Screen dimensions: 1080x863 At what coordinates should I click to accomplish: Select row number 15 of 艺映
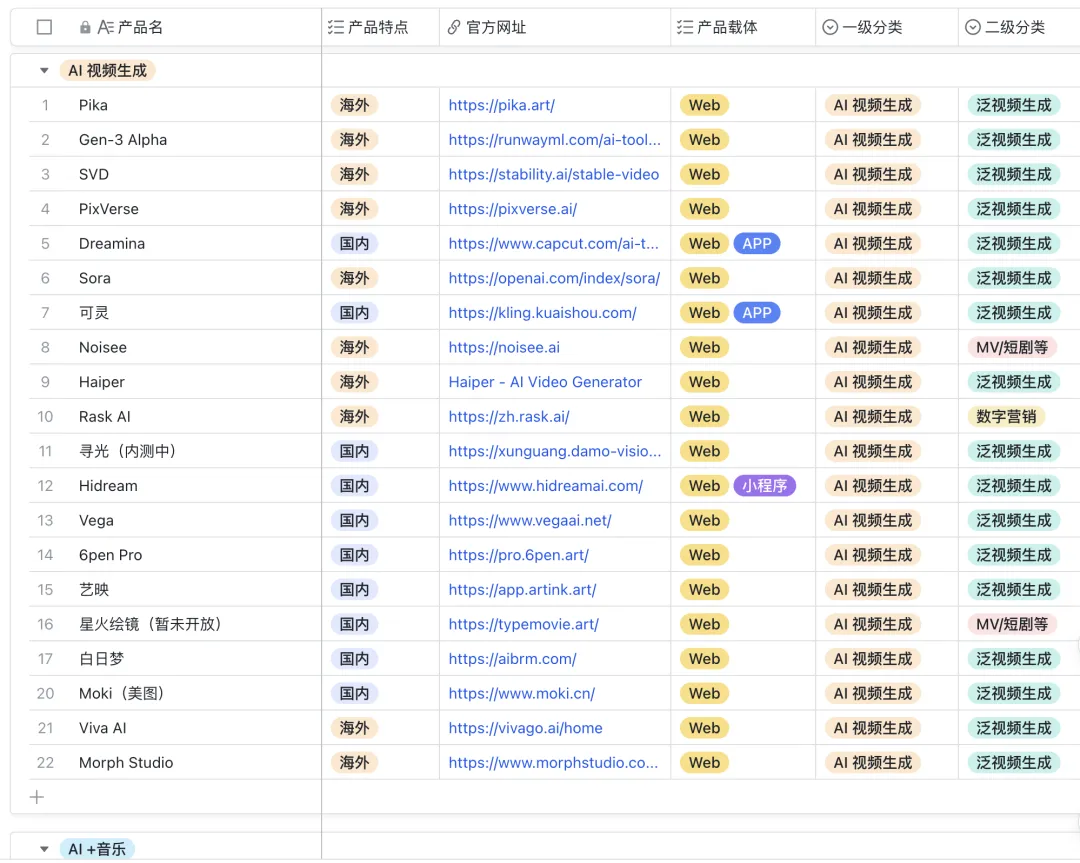[45, 590]
